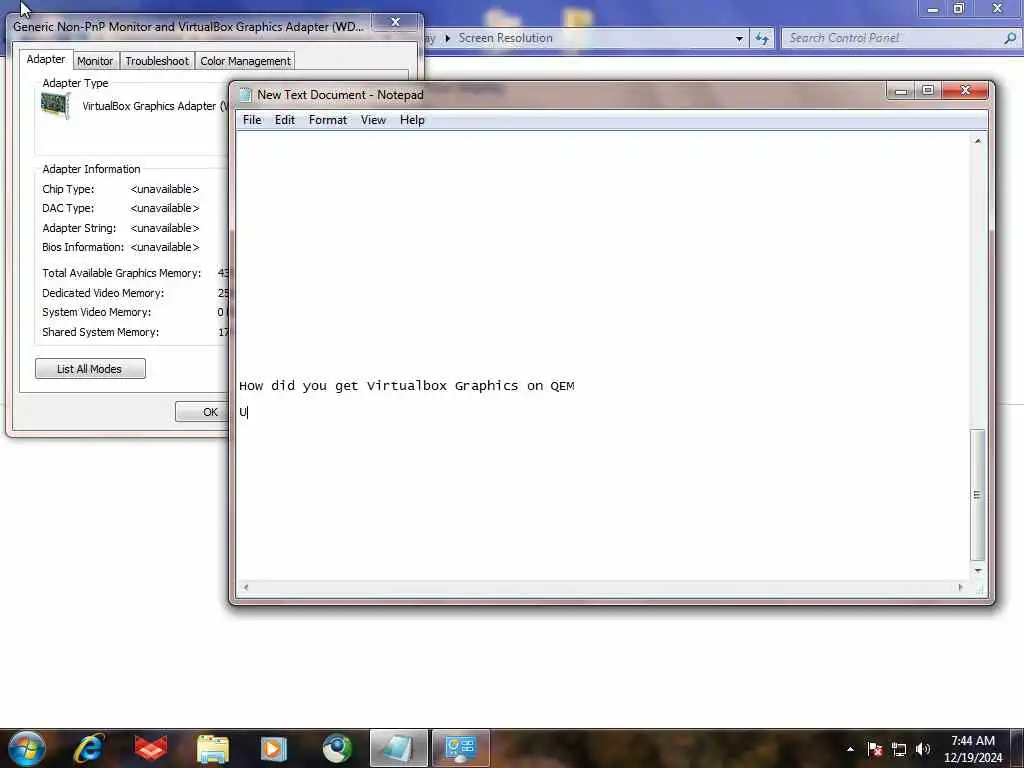
Task: Close the Control Panel window
Action: click(x=997, y=8)
